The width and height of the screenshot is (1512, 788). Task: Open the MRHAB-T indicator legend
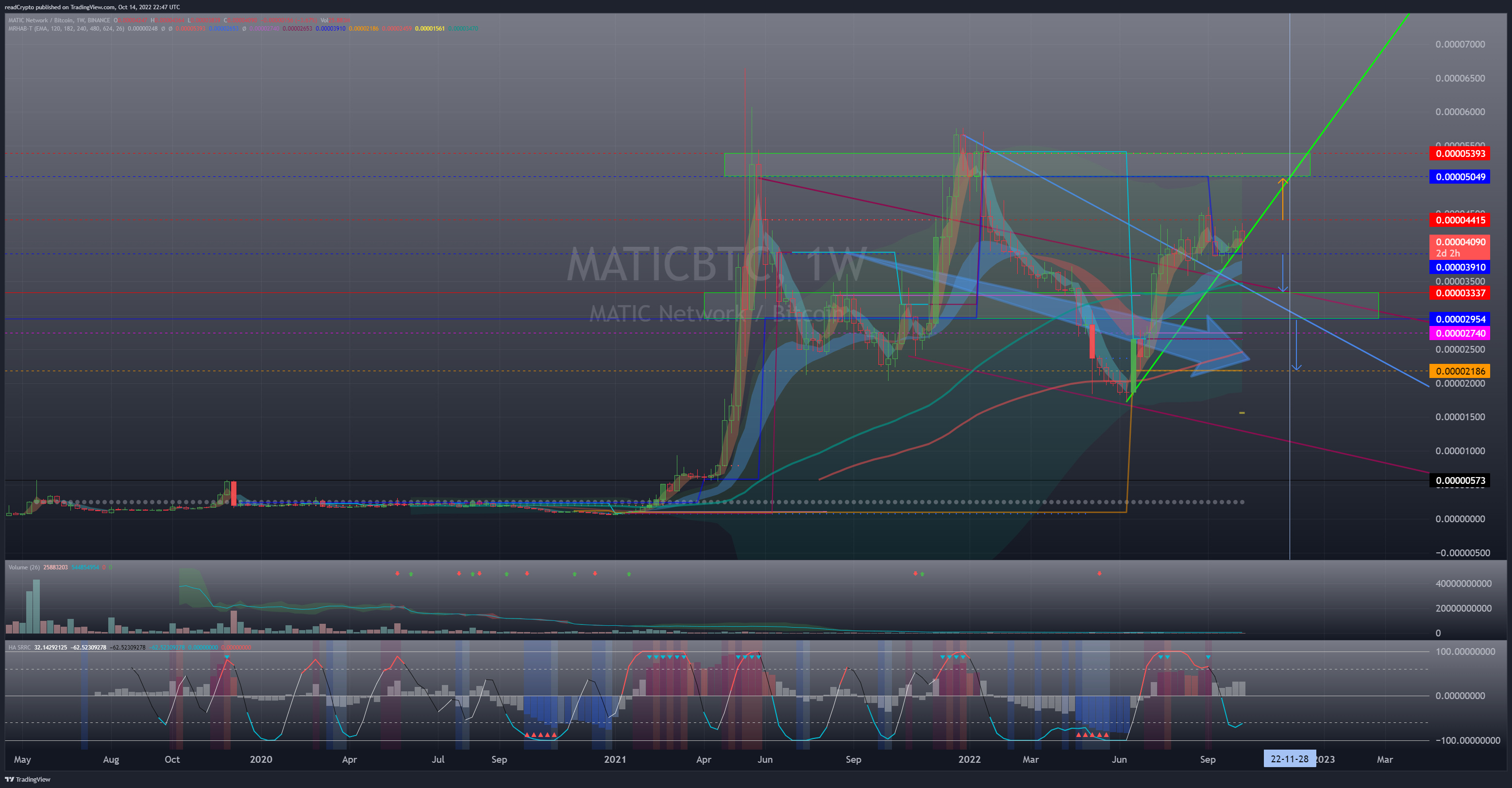click(67, 28)
